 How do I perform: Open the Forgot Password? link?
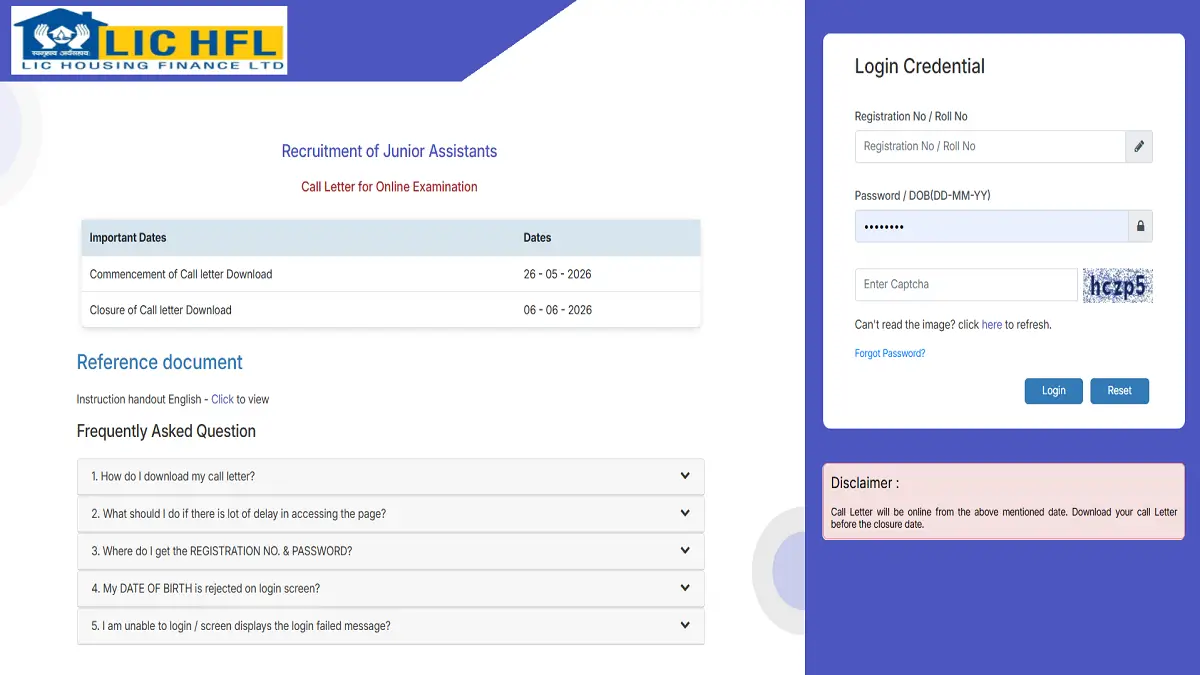(x=890, y=353)
